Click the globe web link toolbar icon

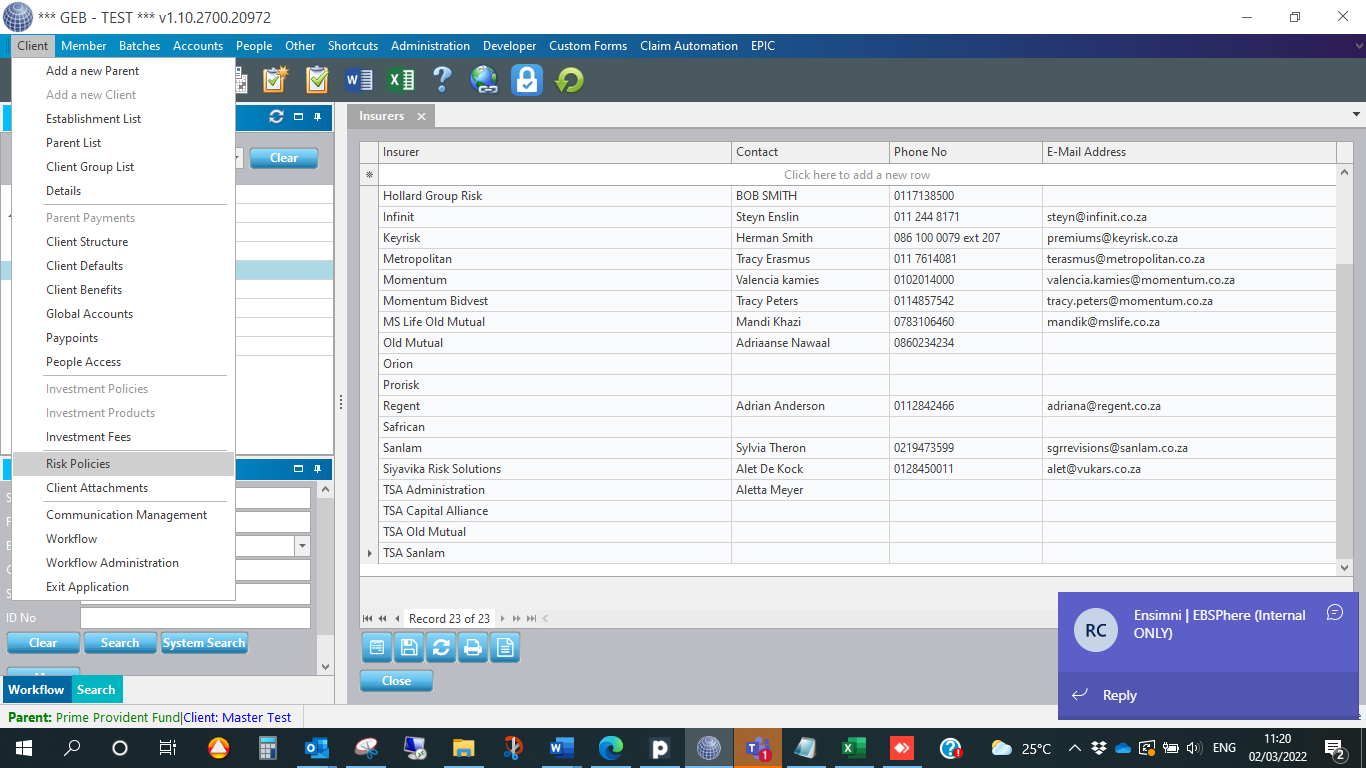[484, 79]
